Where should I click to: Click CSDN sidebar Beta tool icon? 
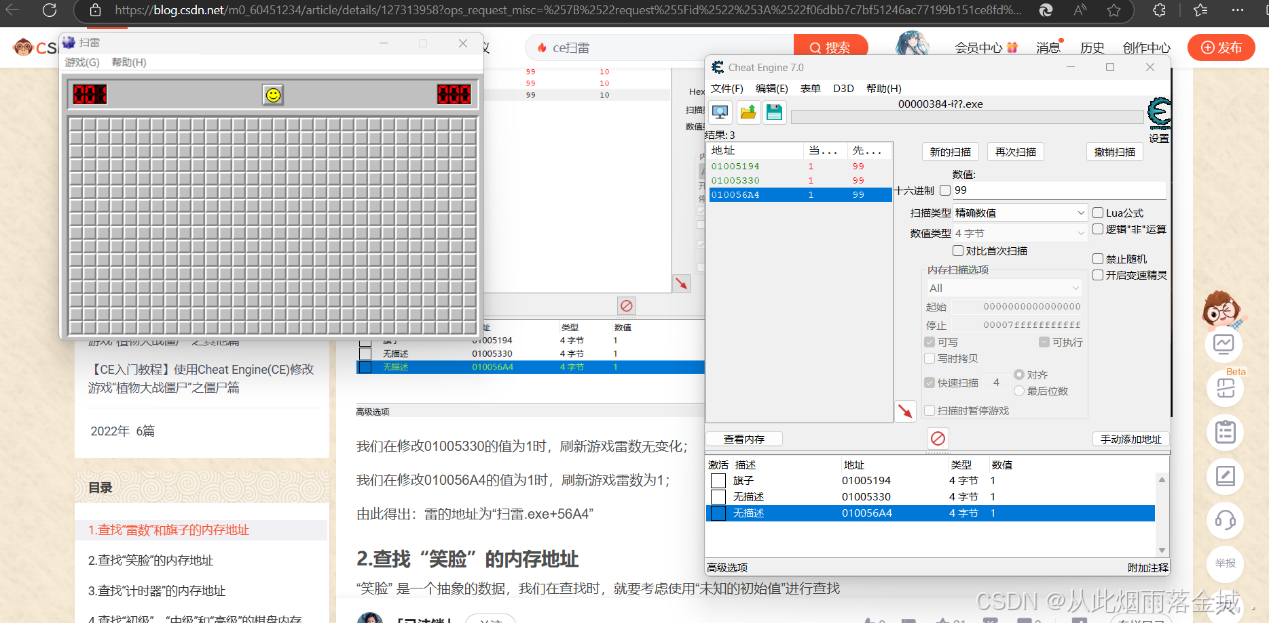click(x=1224, y=389)
